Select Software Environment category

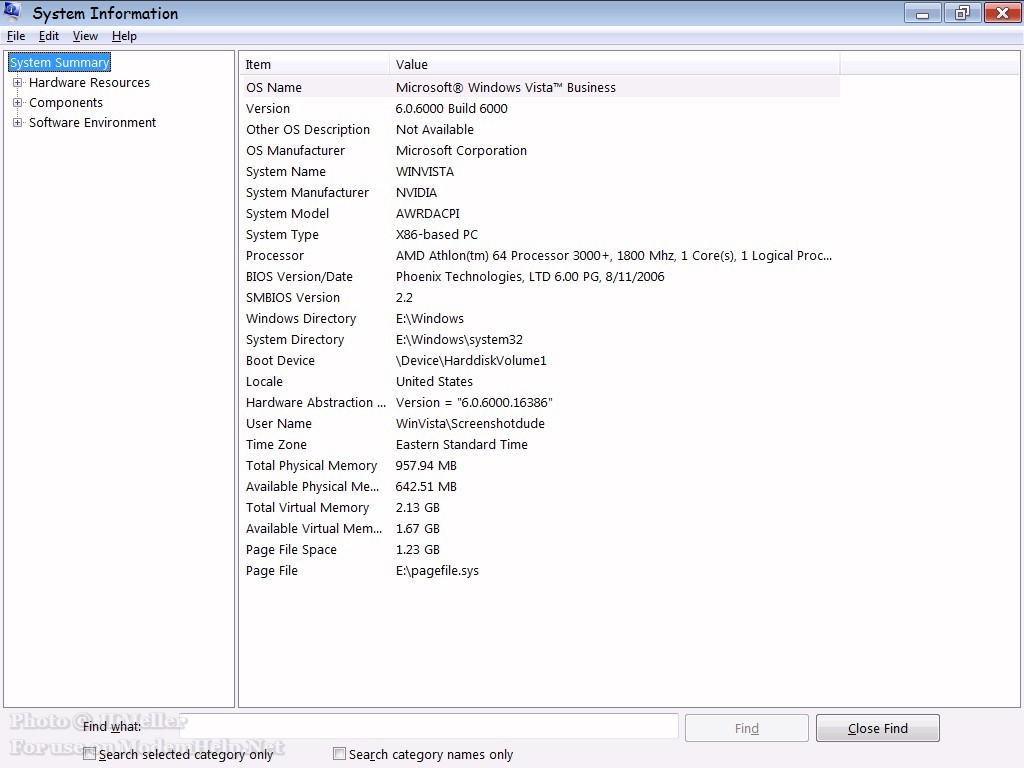[x=93, y=123]
